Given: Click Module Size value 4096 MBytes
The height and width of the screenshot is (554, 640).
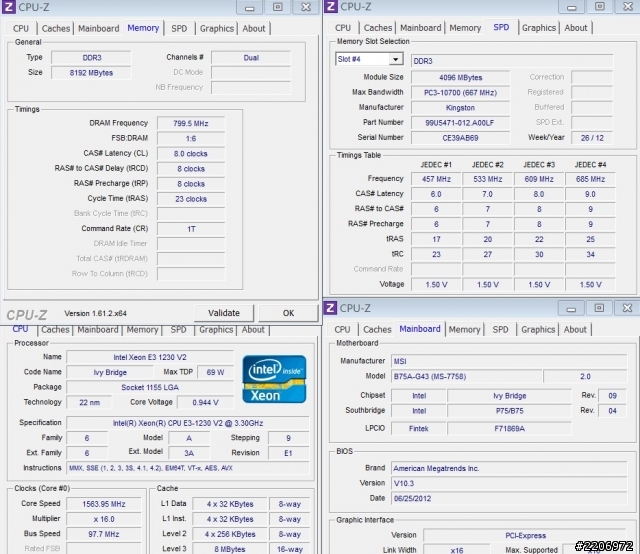Looking at the screenshot, I should coord(460,77).
